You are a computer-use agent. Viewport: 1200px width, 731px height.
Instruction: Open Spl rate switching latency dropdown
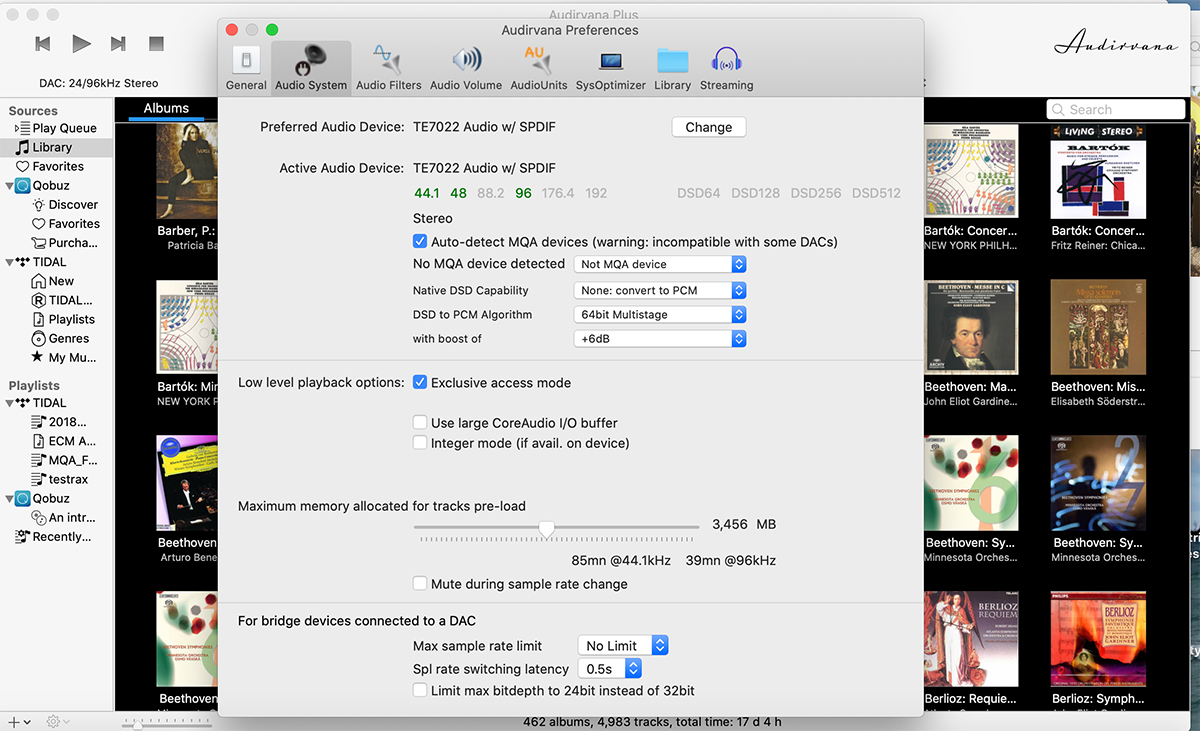click(609, 669)
